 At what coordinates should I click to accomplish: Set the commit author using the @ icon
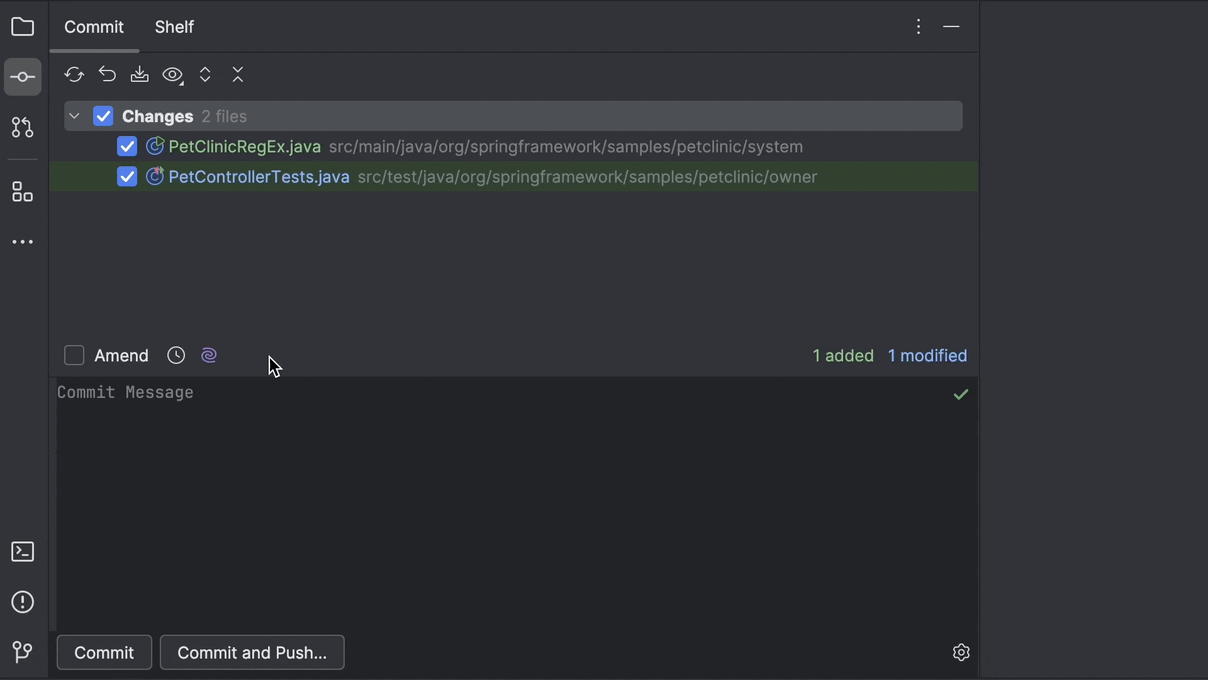[x=209, y=355]
